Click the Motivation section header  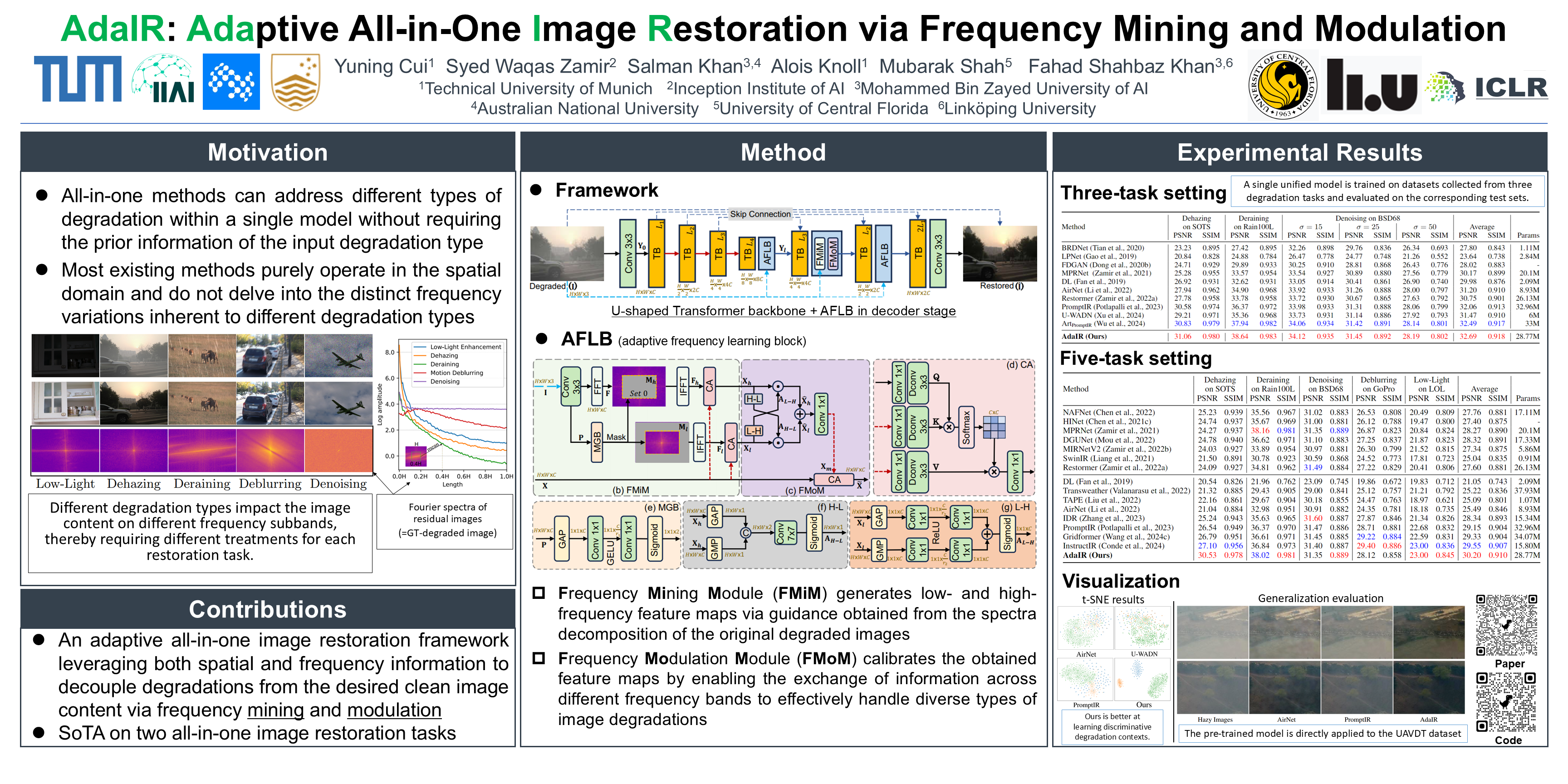(x=268, y=152)
